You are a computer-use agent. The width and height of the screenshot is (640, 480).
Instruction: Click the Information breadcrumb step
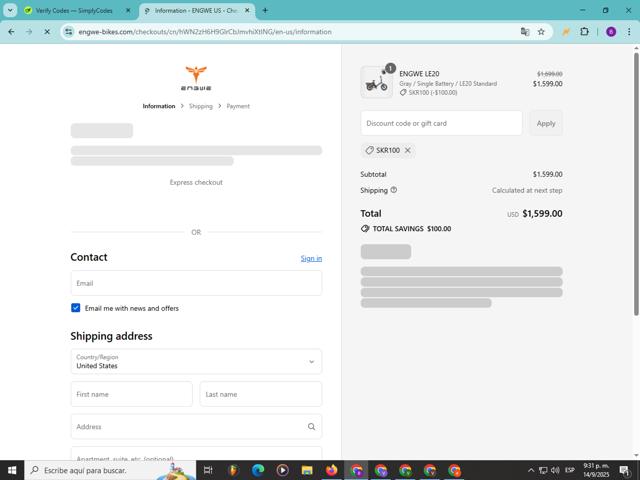pos(159,106)
